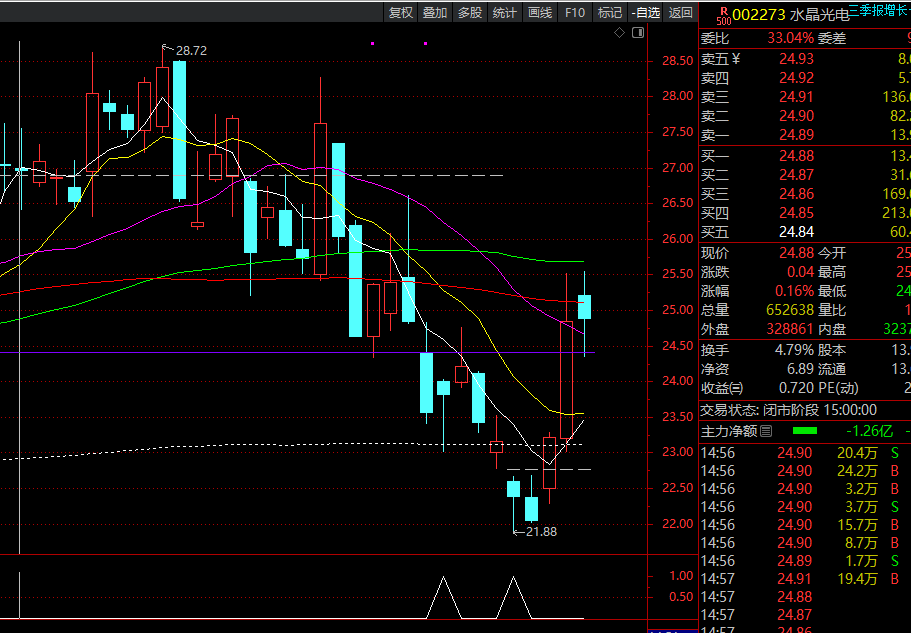The image size is (911, 633).
Task: Click the 外盘 value 328861
Action: click(790, 329)
